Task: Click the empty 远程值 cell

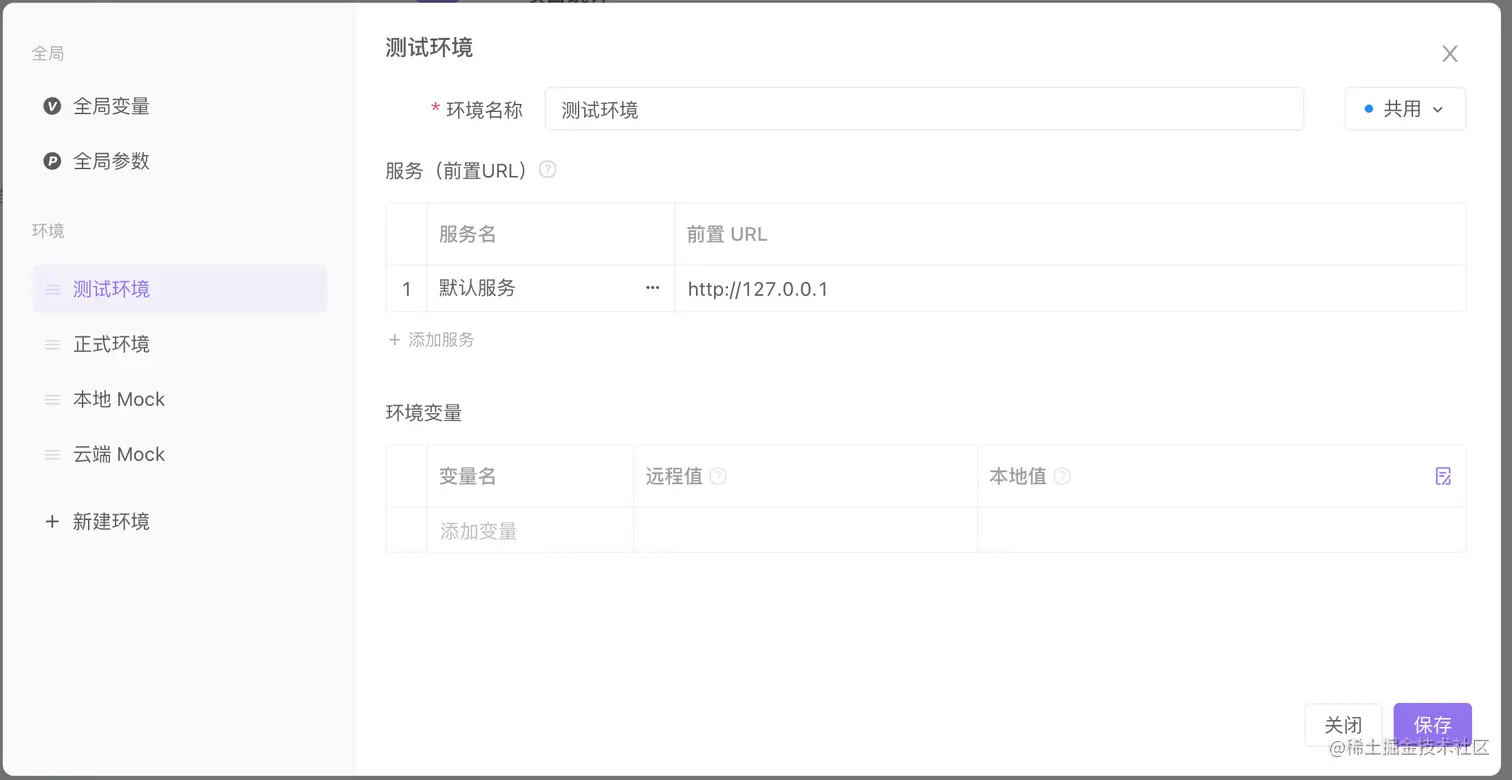Action: [x=805, y=530]
